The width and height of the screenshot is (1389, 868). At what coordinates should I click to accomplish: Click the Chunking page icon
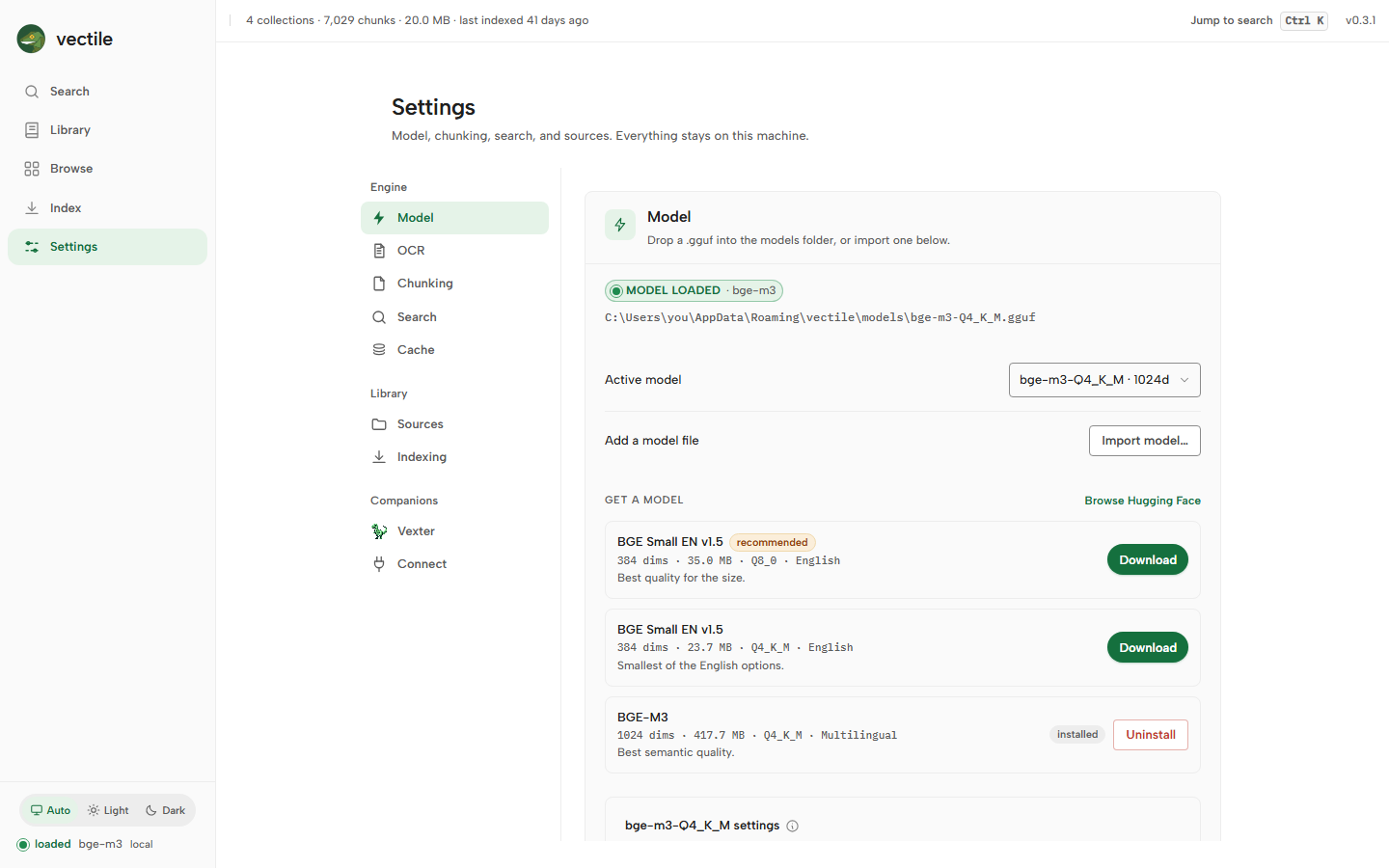(x=379, y=284)
